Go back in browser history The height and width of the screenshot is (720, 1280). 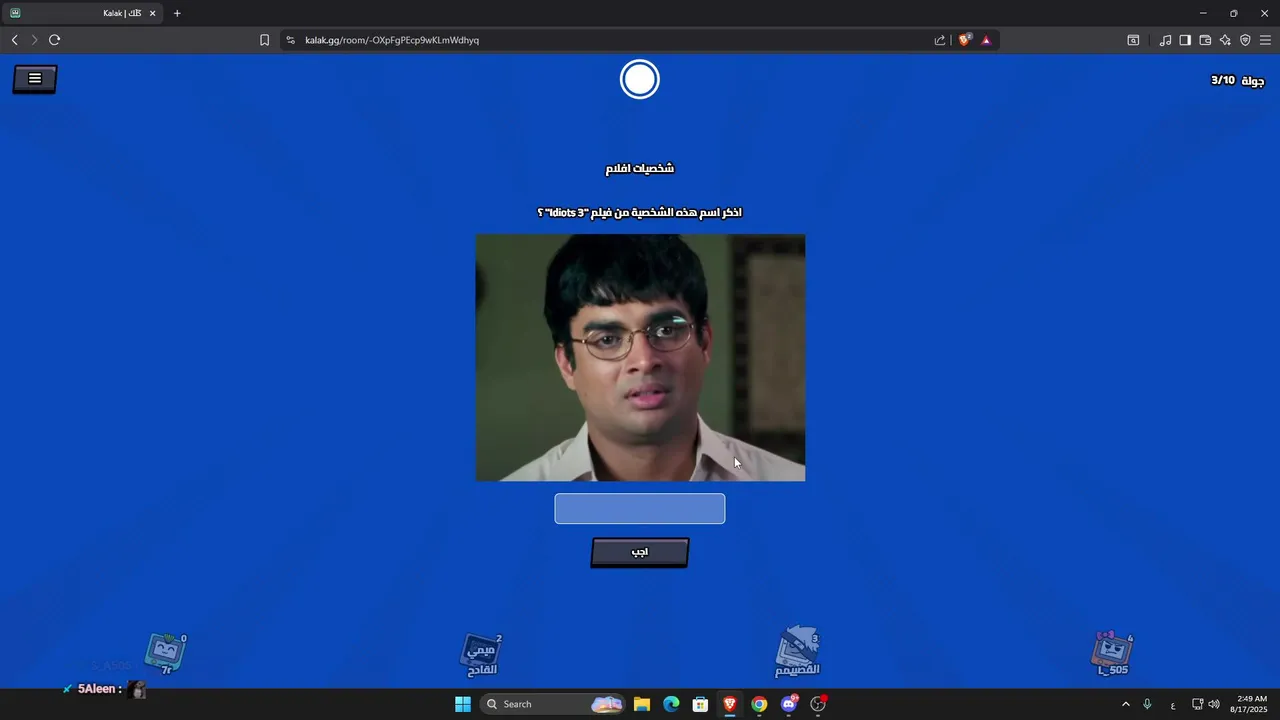coord(14,40)
